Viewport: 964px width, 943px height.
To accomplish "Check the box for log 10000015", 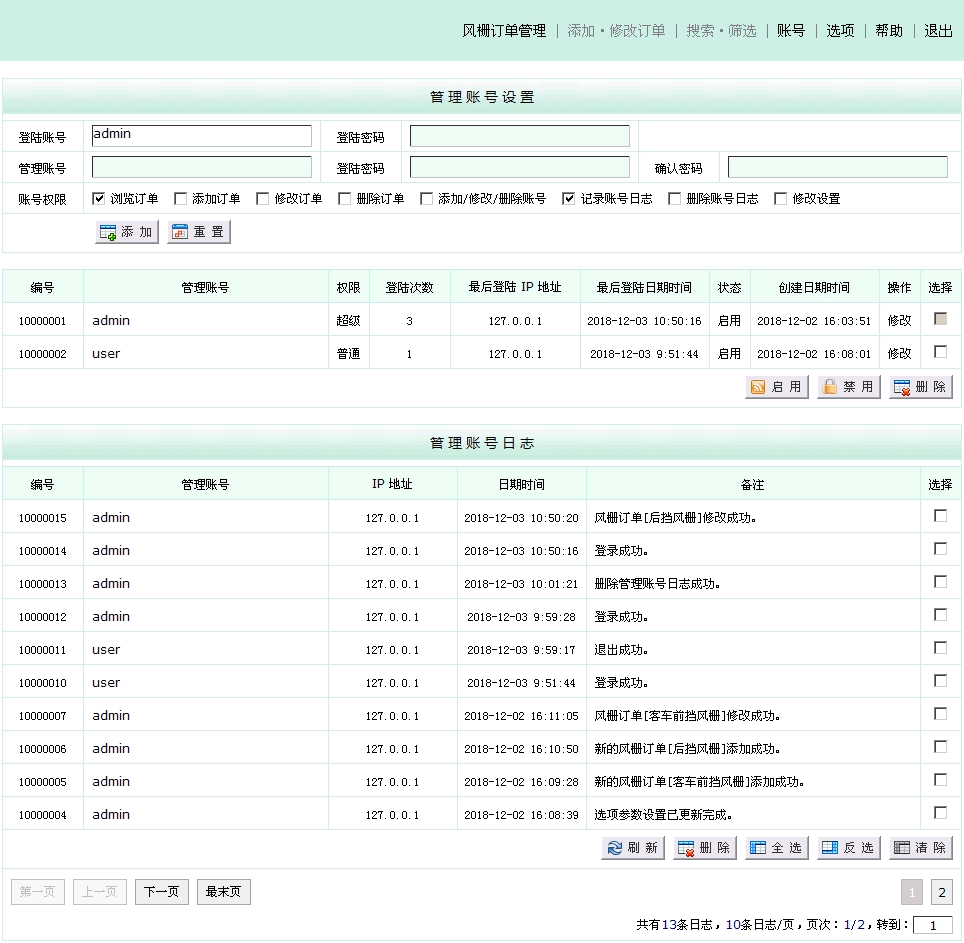I will 940,516.
